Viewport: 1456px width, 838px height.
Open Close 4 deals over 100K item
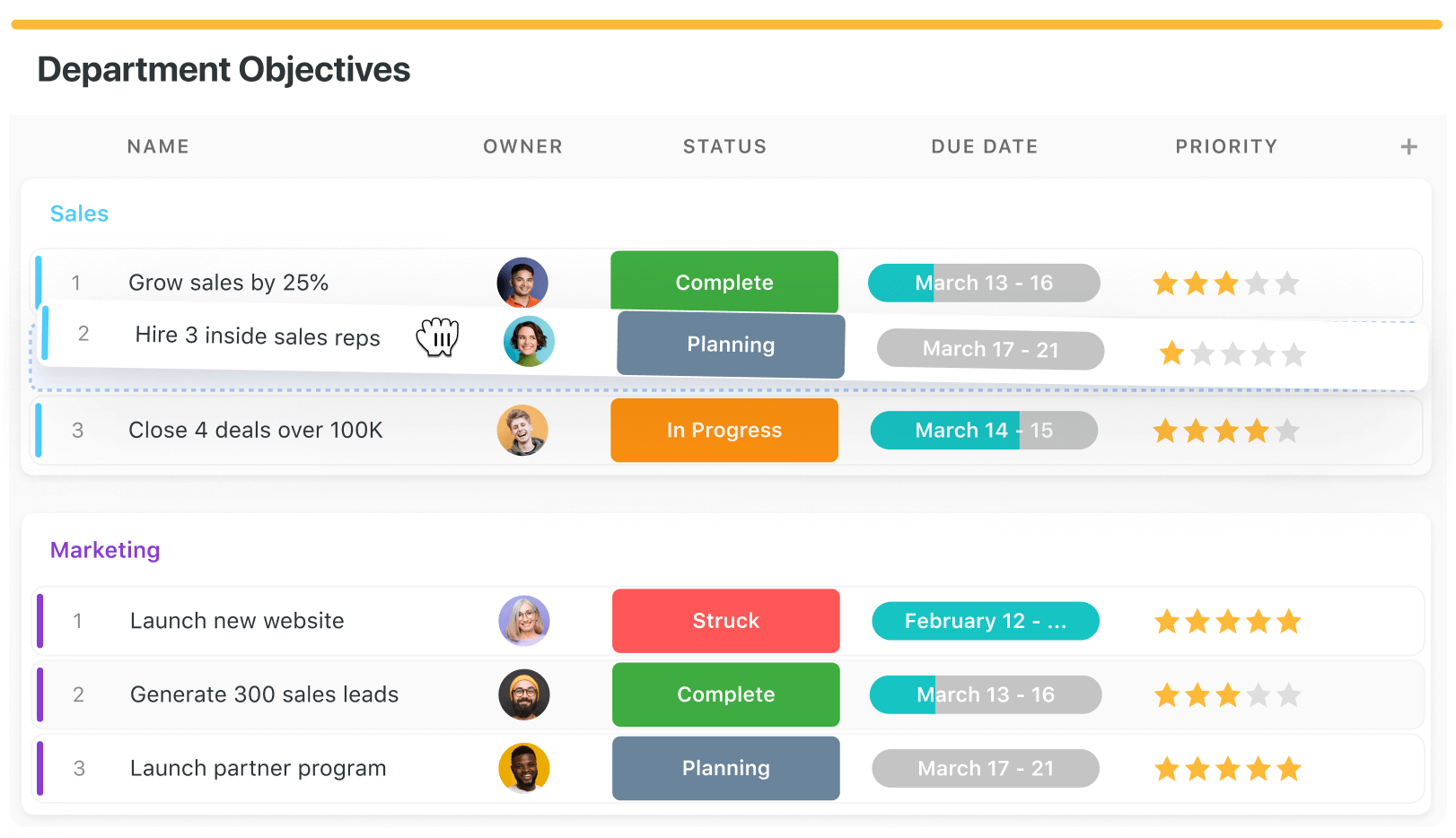tap(255, 430)
